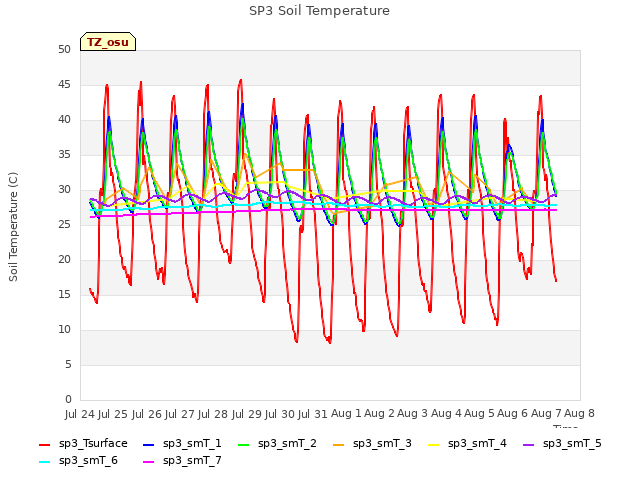The height and width of the screenshot is (480, 640).
Task: Click the SP3 Soil Temperature chart title
Action: [319, 11]
